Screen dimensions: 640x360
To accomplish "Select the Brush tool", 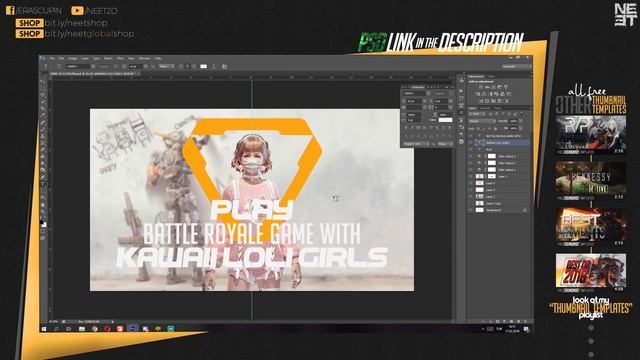I will [x=43, y=129].
